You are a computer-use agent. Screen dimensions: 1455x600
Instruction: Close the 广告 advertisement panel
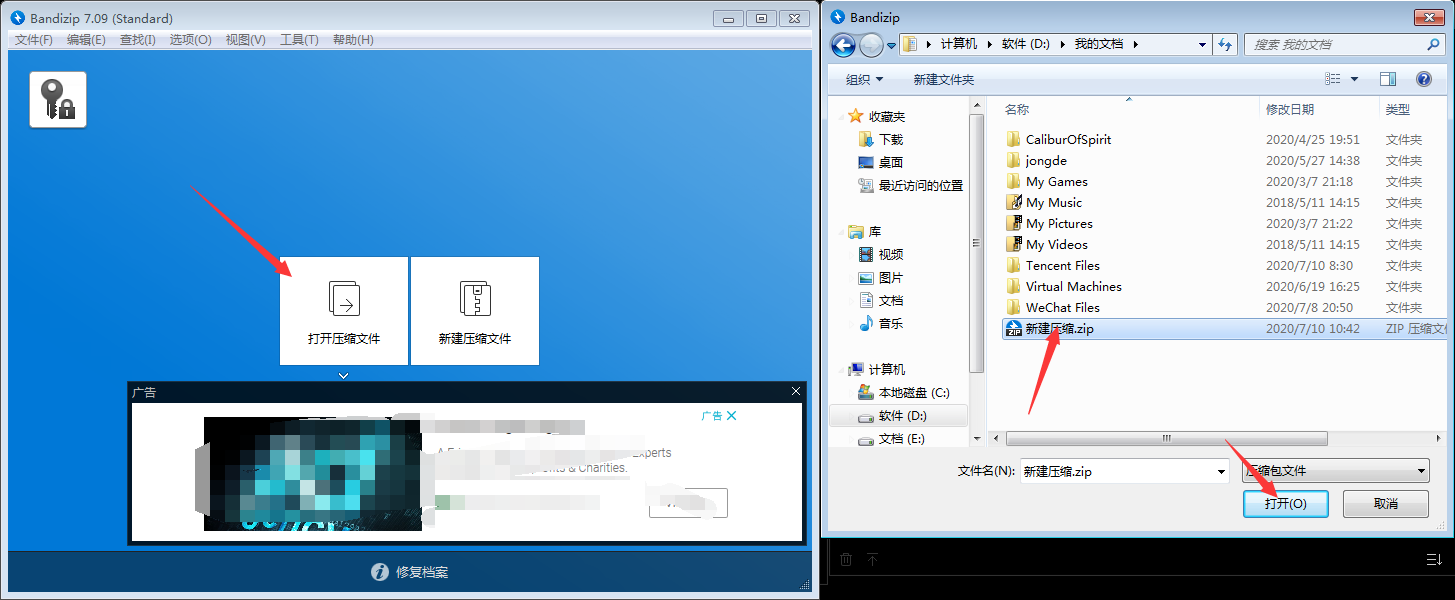[x=796, y=391]
